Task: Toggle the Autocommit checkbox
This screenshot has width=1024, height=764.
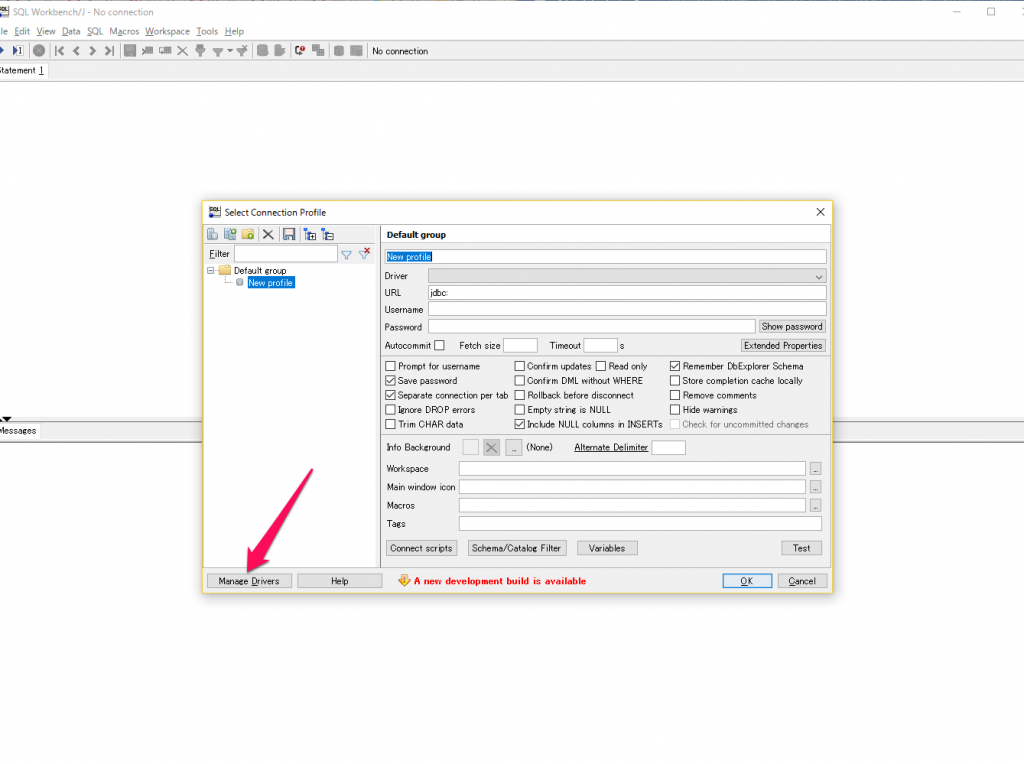Action: (x=440, y=345)
